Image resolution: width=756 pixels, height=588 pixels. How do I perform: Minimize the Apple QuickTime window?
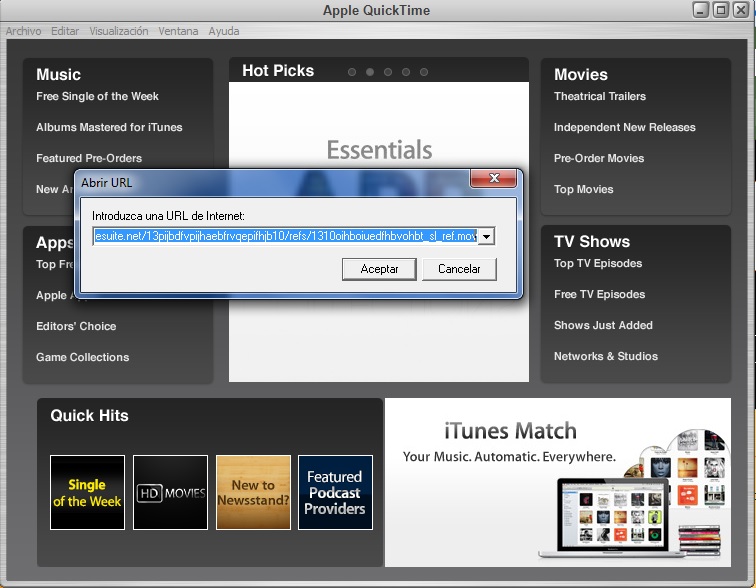(x=701, y=10)
